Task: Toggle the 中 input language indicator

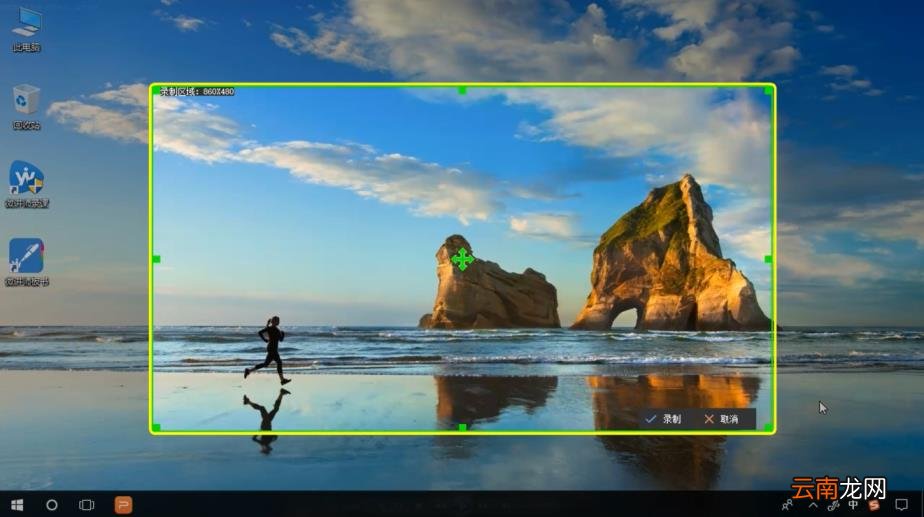Action: click(853, 505)
